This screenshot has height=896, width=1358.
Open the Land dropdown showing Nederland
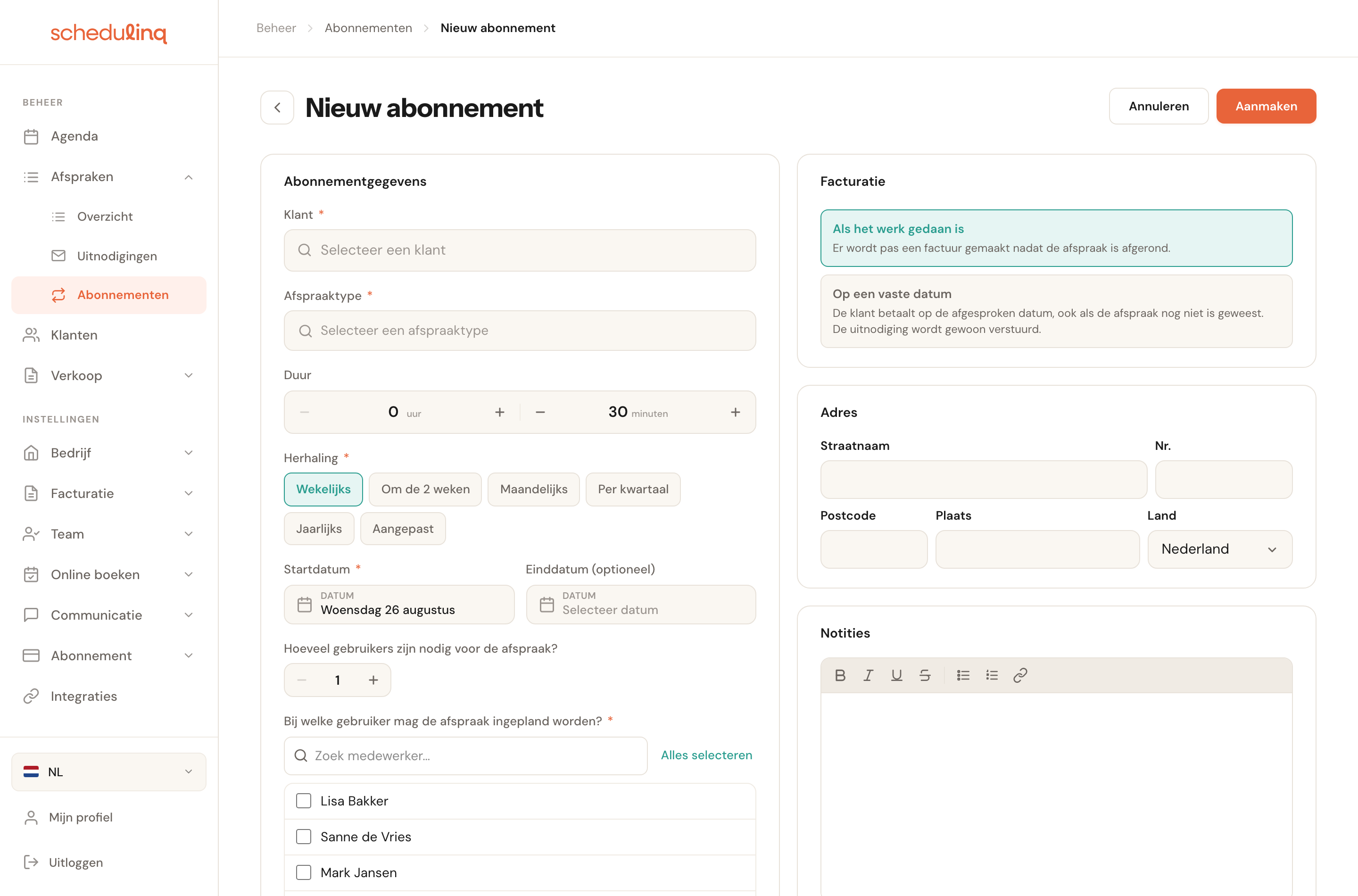[1220, 549]
